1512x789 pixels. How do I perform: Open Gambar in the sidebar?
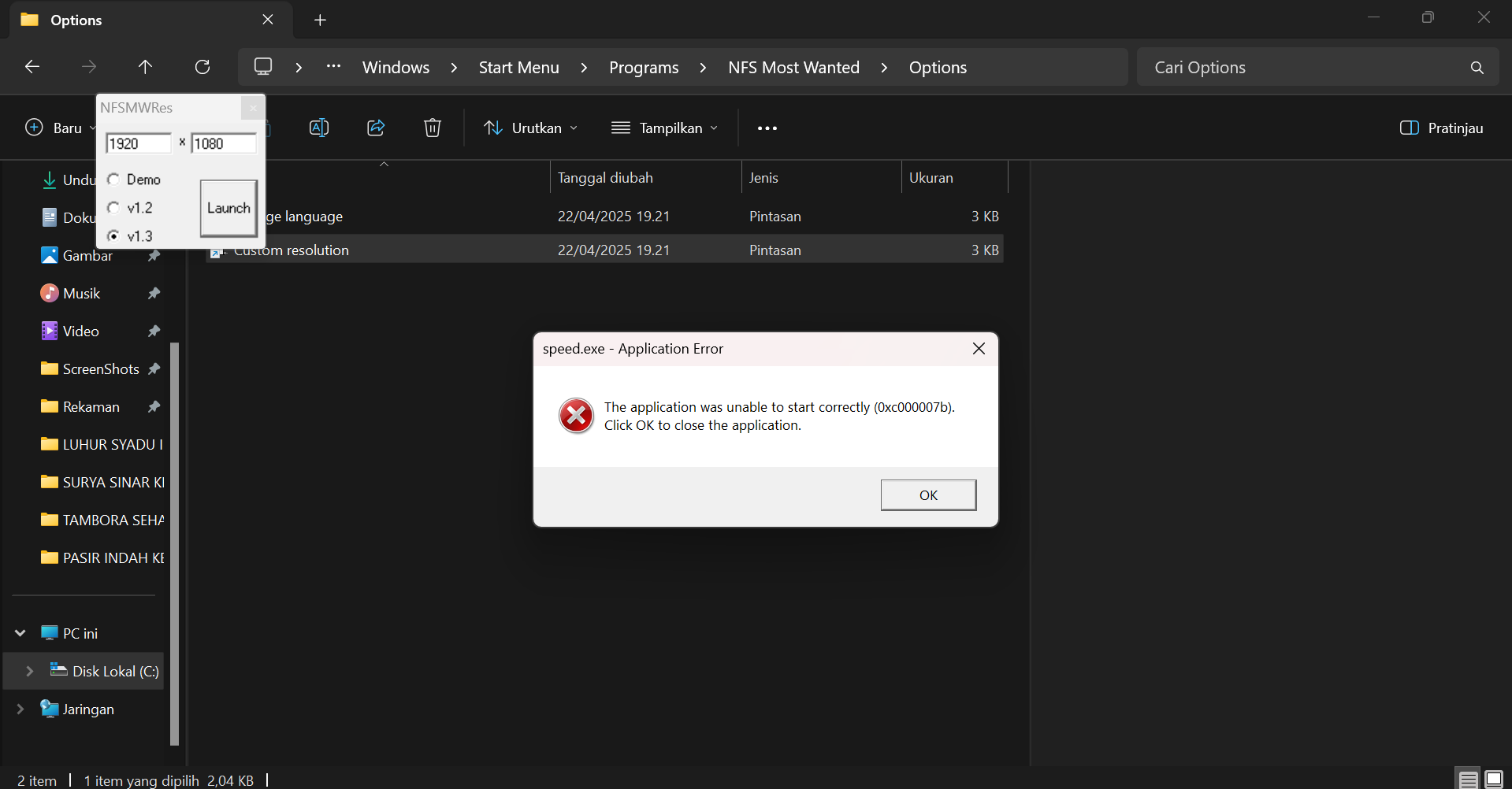[87, 256]
